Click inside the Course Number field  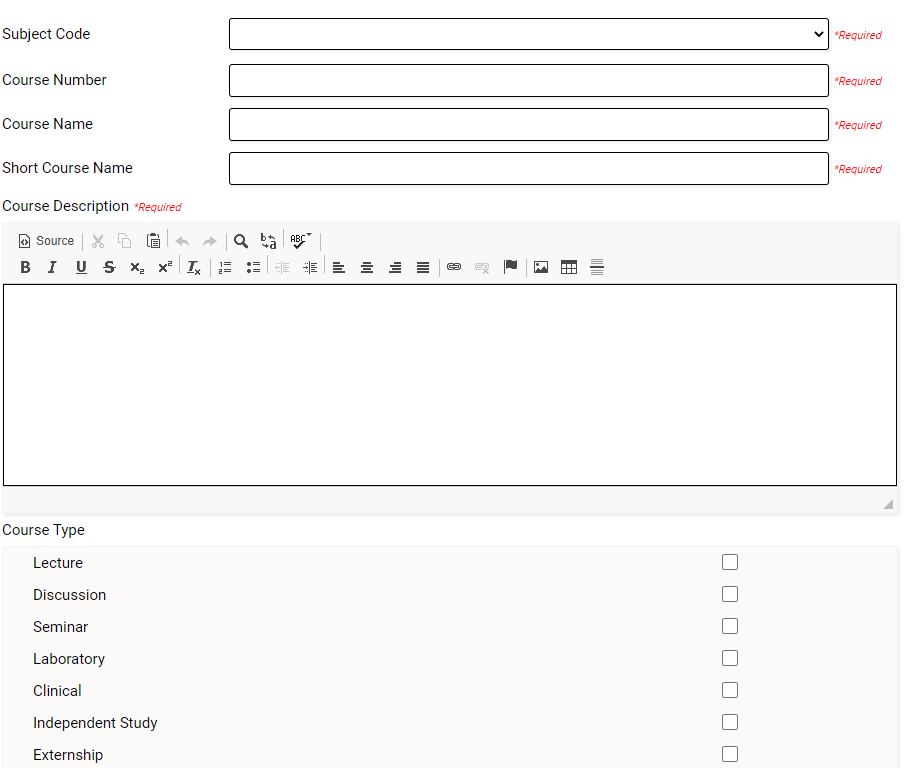coord(528,80)
